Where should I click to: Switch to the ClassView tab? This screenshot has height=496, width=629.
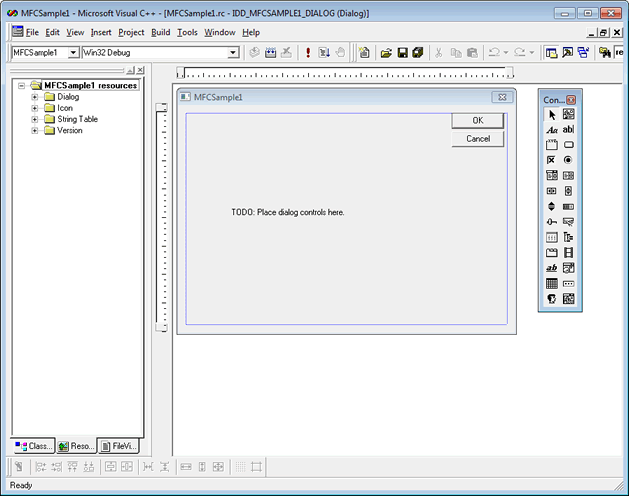click(34, 446)
